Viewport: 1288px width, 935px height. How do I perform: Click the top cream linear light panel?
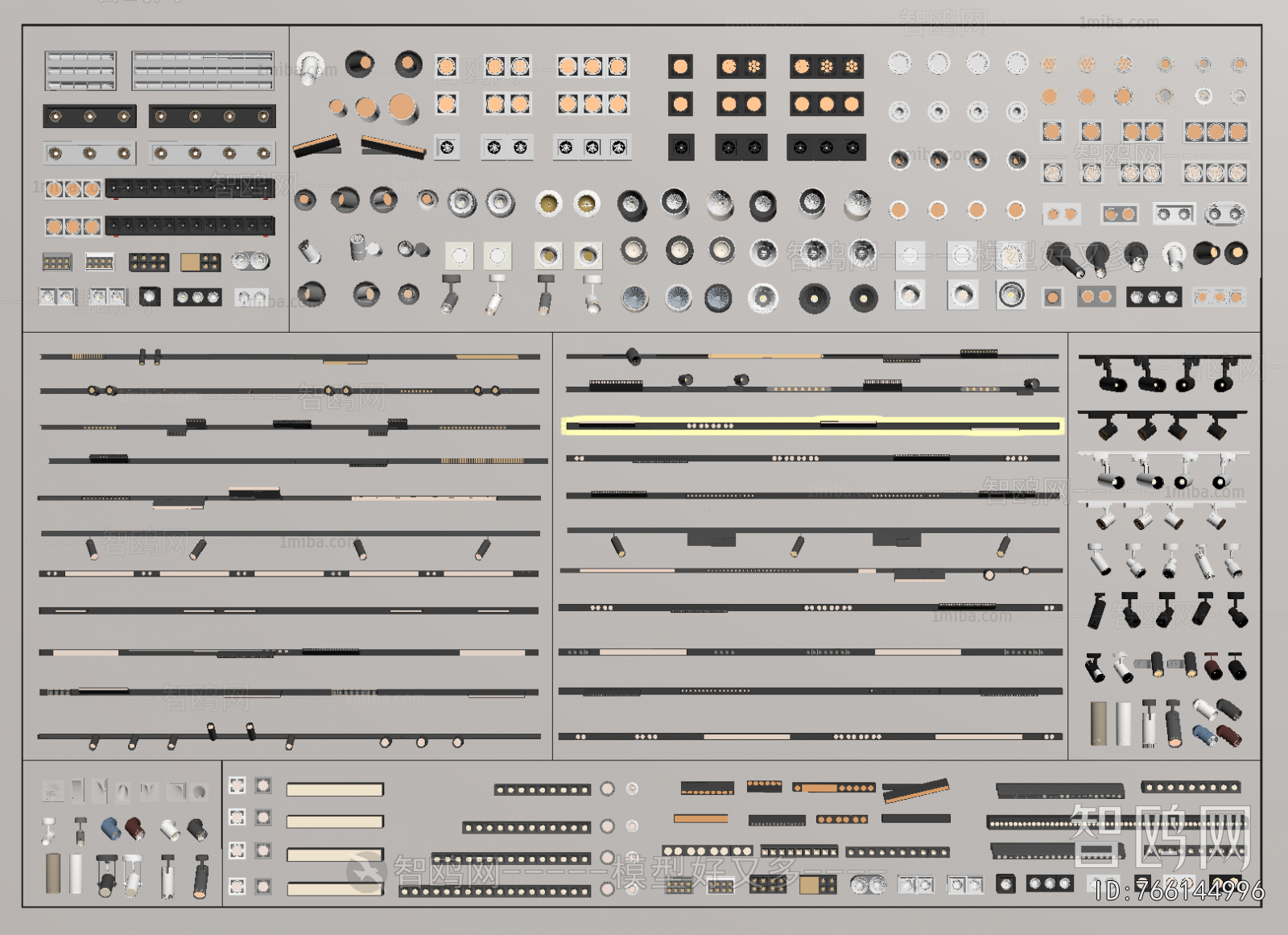pyautogui.click(x=335, y=790)
